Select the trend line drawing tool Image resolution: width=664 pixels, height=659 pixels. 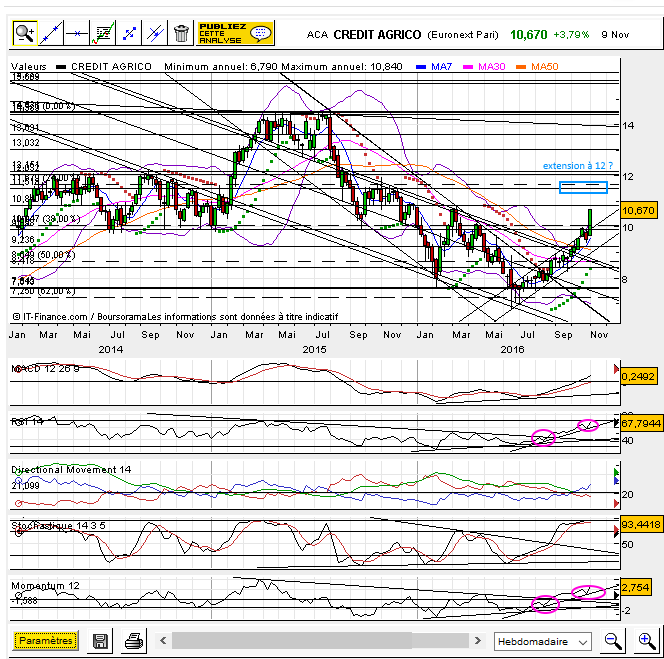click(x=50, y=33)
